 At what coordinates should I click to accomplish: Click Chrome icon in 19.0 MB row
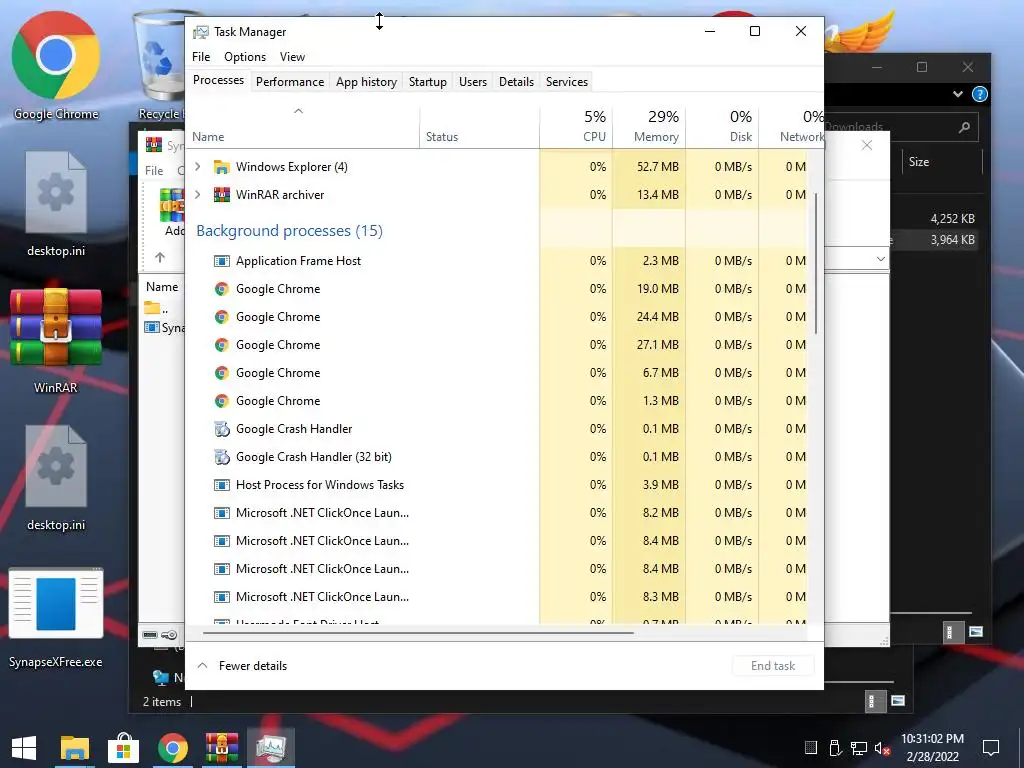pyautogui.click(x=222, y=289)
